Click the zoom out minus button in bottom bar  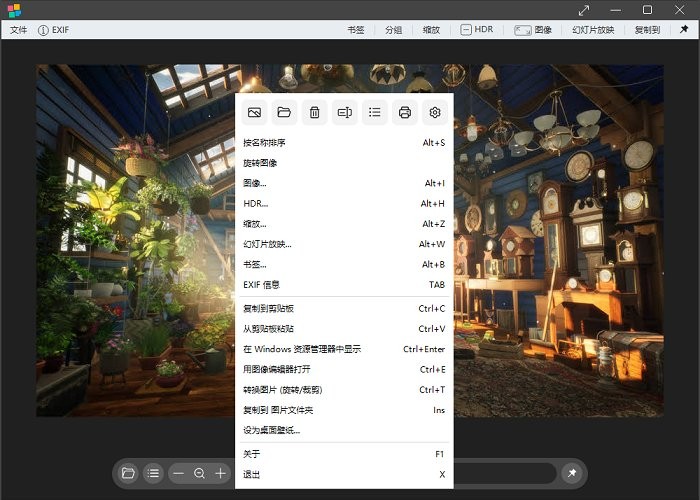point(179,473)
